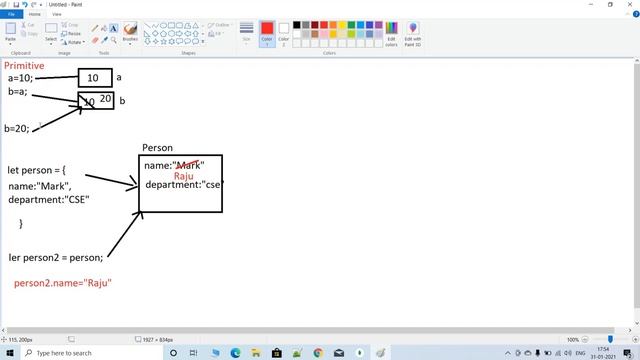
Task: Pick the black color swatch
Action: [x=297, y=25]
